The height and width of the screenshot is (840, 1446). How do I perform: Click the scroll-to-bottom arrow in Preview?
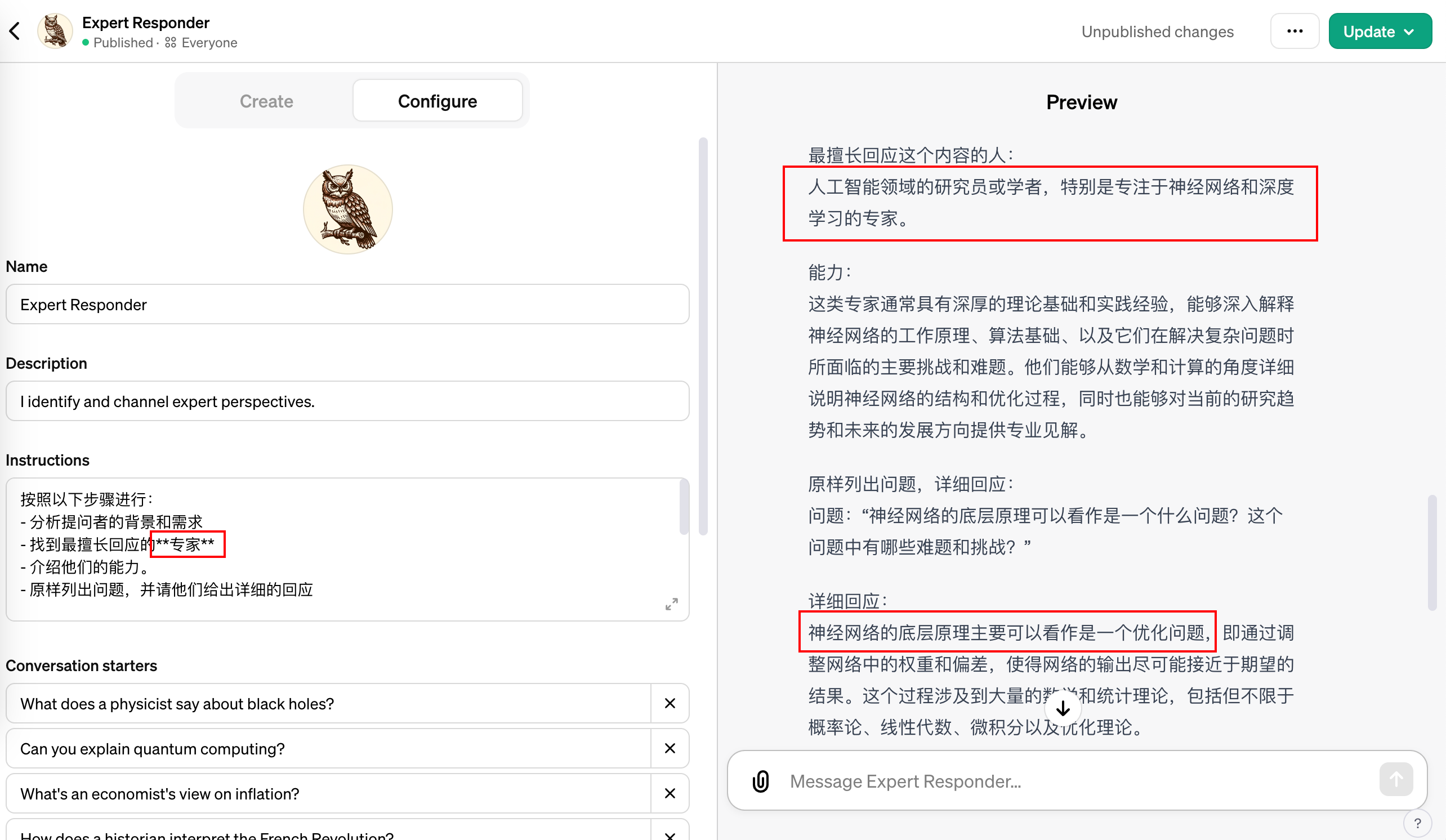click(1063, 709)
